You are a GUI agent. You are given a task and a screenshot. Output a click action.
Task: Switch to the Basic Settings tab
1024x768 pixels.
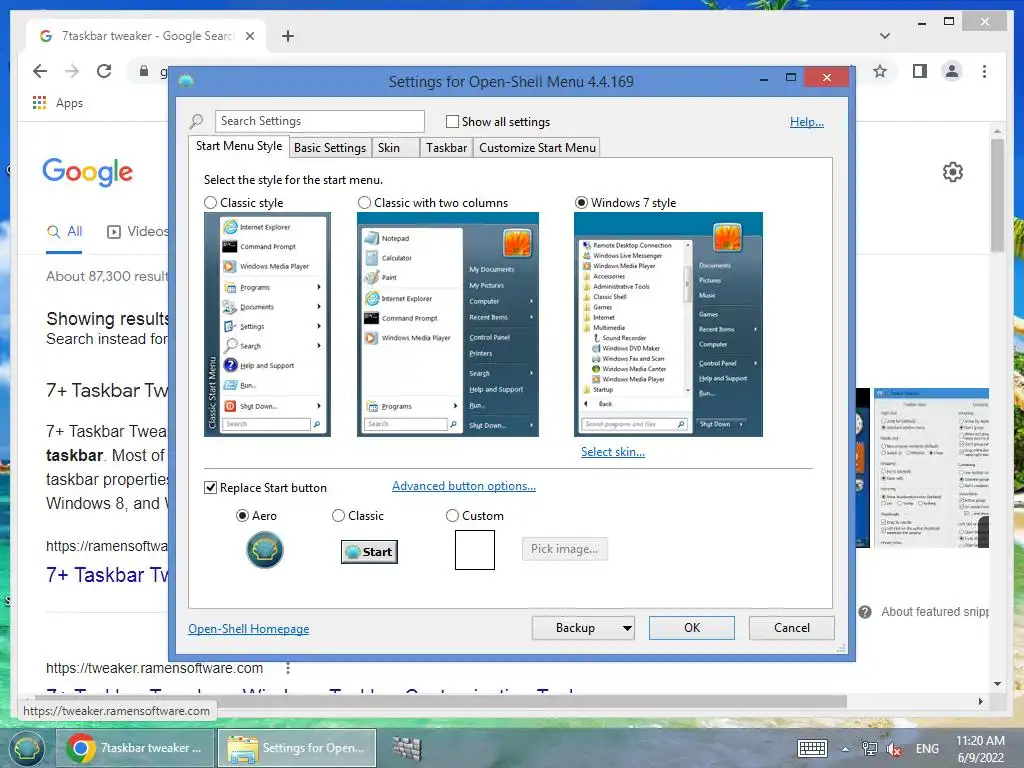[x=330, y=148]
